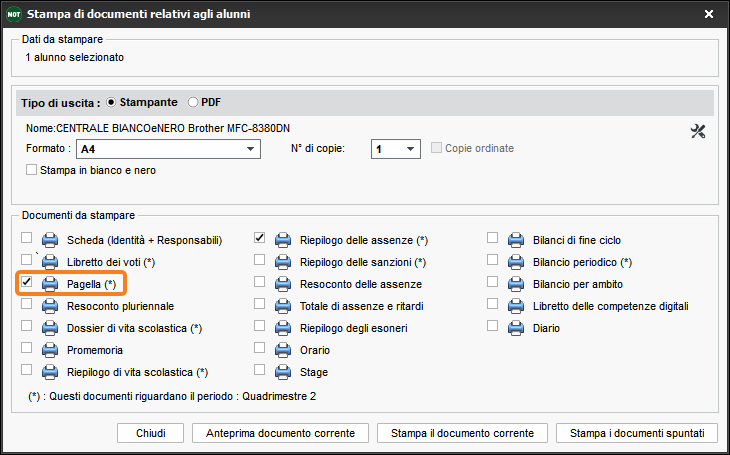Open printer settings wrench icon

pos(698,131)
